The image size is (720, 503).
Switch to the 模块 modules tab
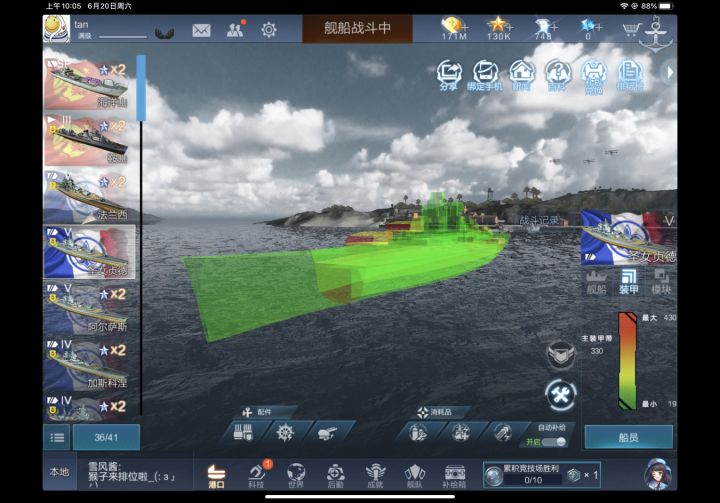coord(661,282)
